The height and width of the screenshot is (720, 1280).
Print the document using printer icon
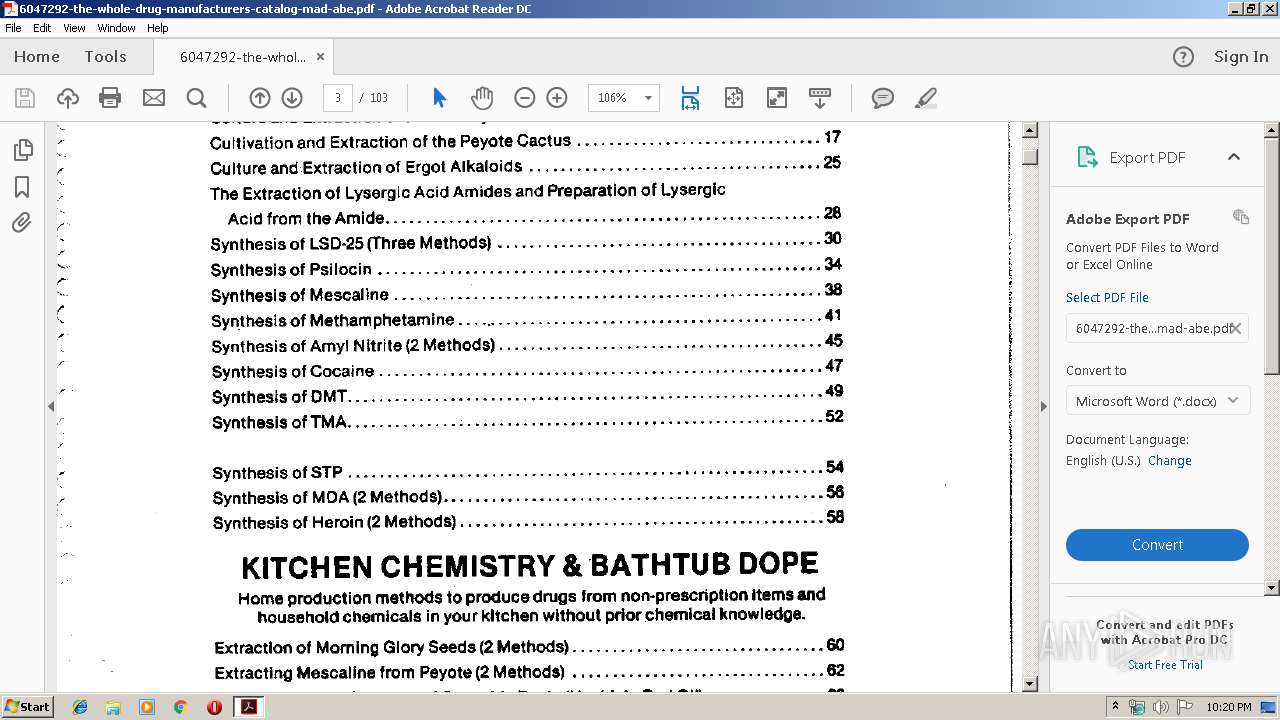[x=110, y=98]
